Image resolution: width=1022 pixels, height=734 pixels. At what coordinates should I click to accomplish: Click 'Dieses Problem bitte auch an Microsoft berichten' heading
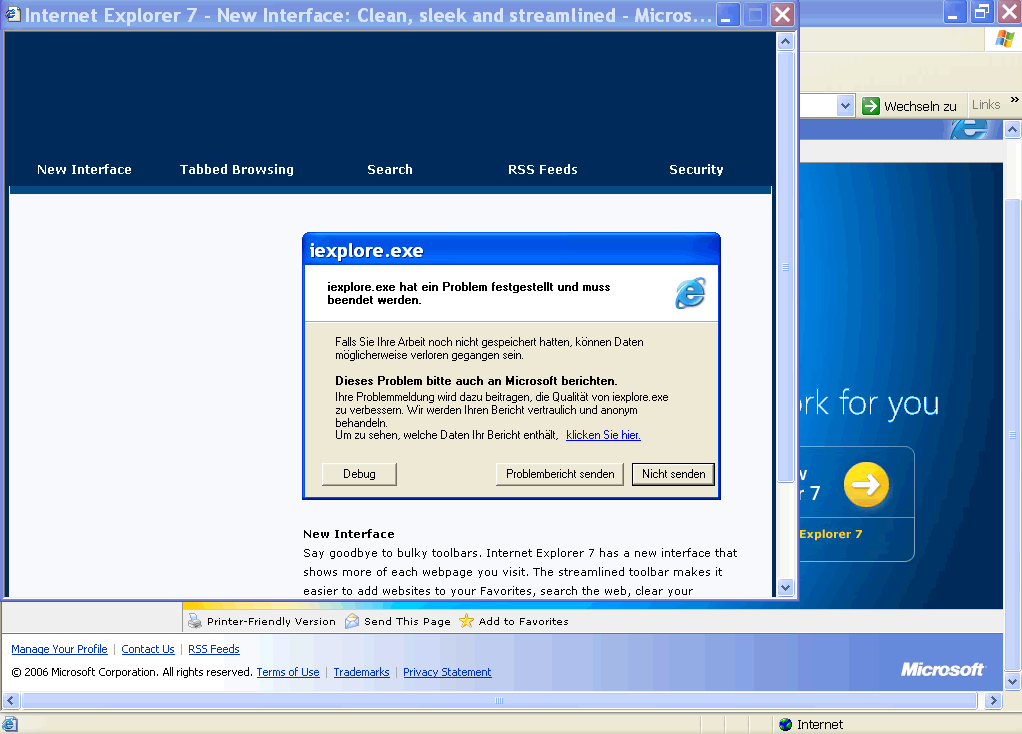click(476, 381)
